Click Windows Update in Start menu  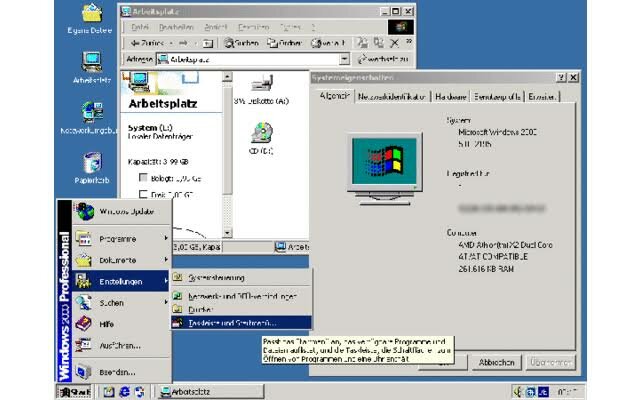(x=122, y=211)
